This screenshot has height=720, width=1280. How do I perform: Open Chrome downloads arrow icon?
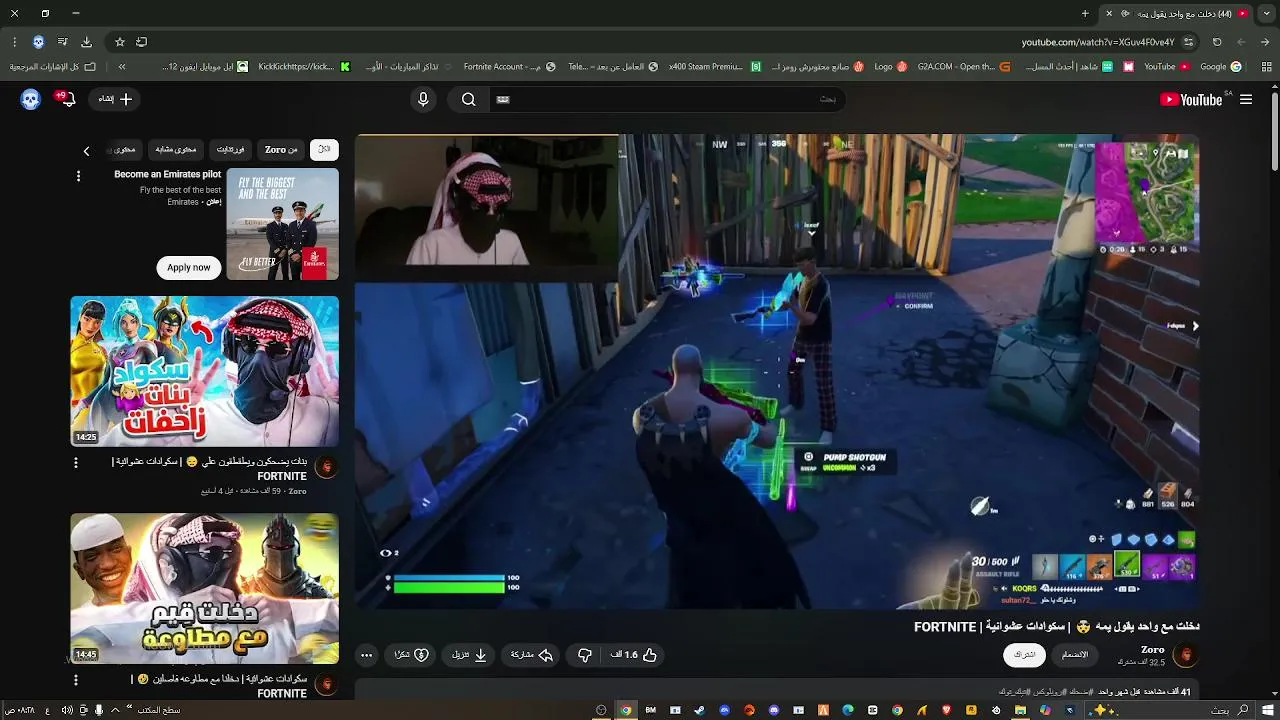pyautogui.click(x=86, y=42)
